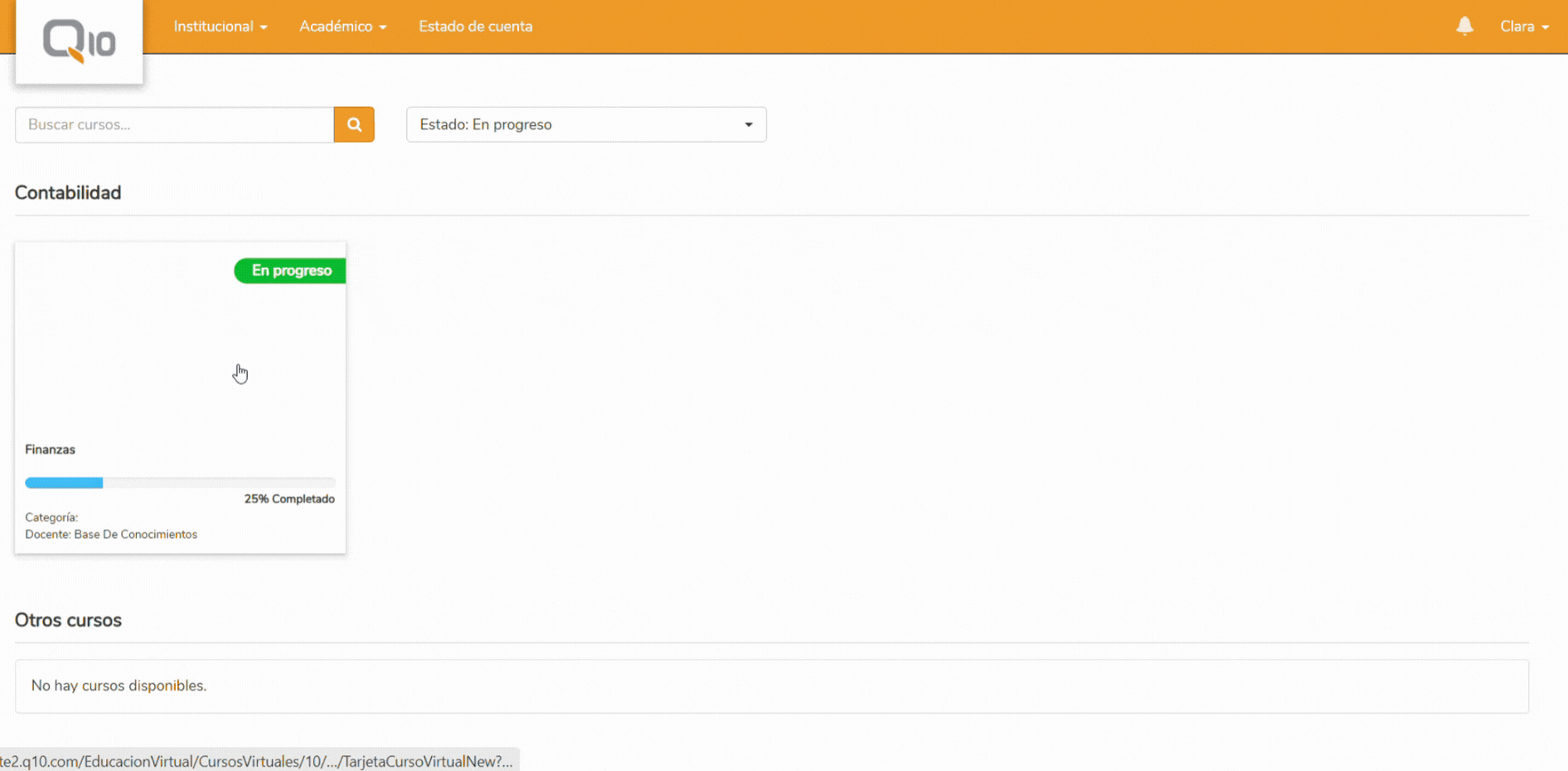The height and width of the screenshot is (771, 1568).
Task: Click the caret beside Clara
Action: click(1546, 27)
